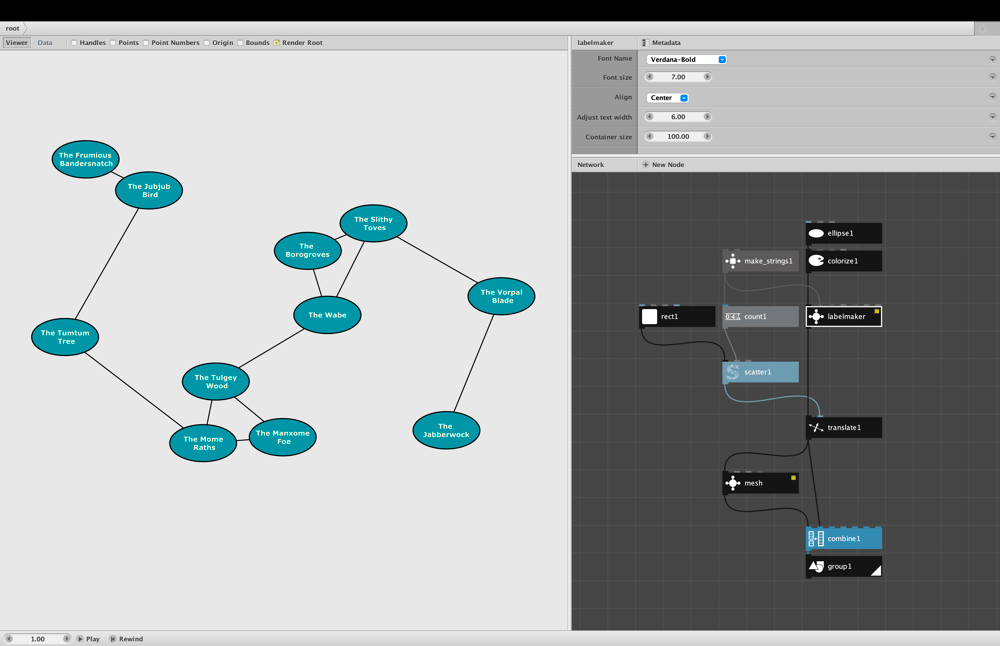Click the New Node plus icon
Screen dimensions: 1000x646
tap(645, 165)
